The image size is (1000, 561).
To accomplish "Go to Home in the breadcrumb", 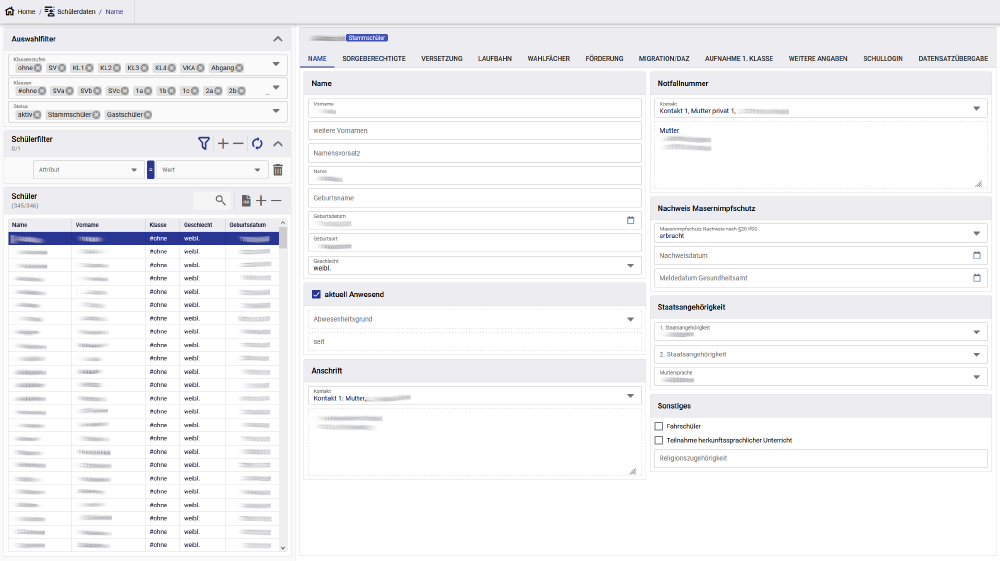I will click(x=20, y=11).
